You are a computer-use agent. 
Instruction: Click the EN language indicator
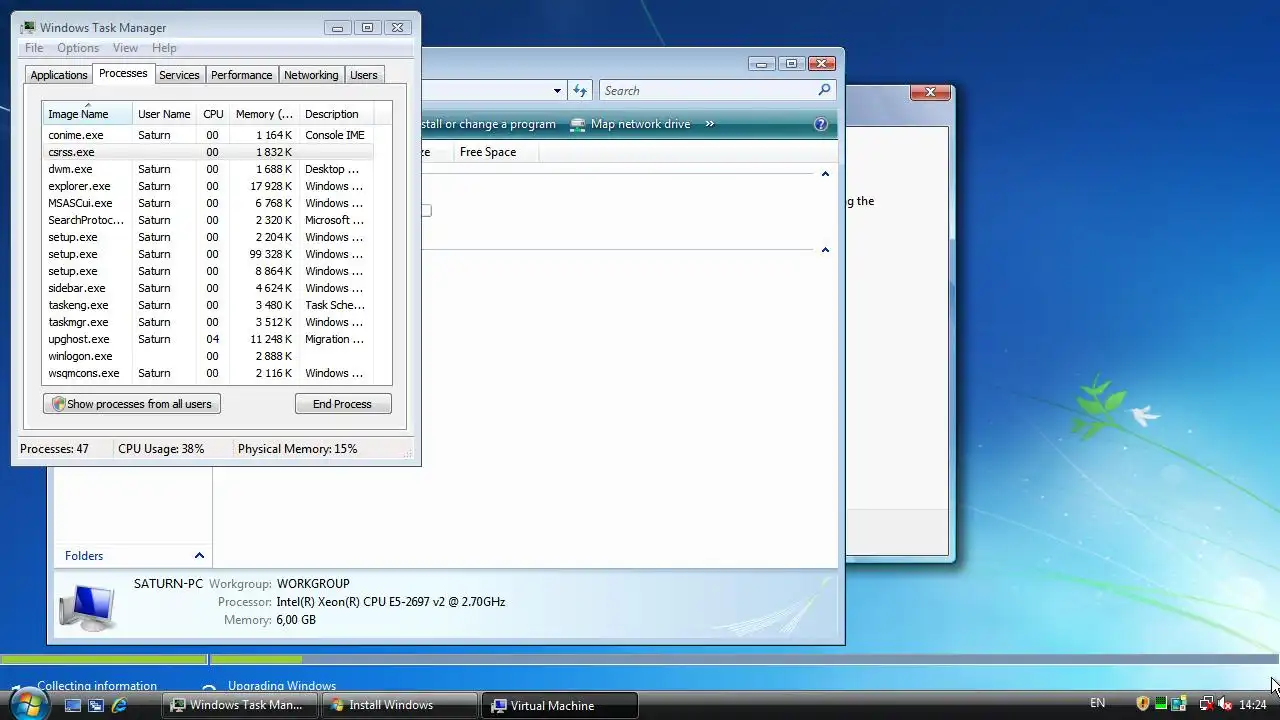point(1097,704)
